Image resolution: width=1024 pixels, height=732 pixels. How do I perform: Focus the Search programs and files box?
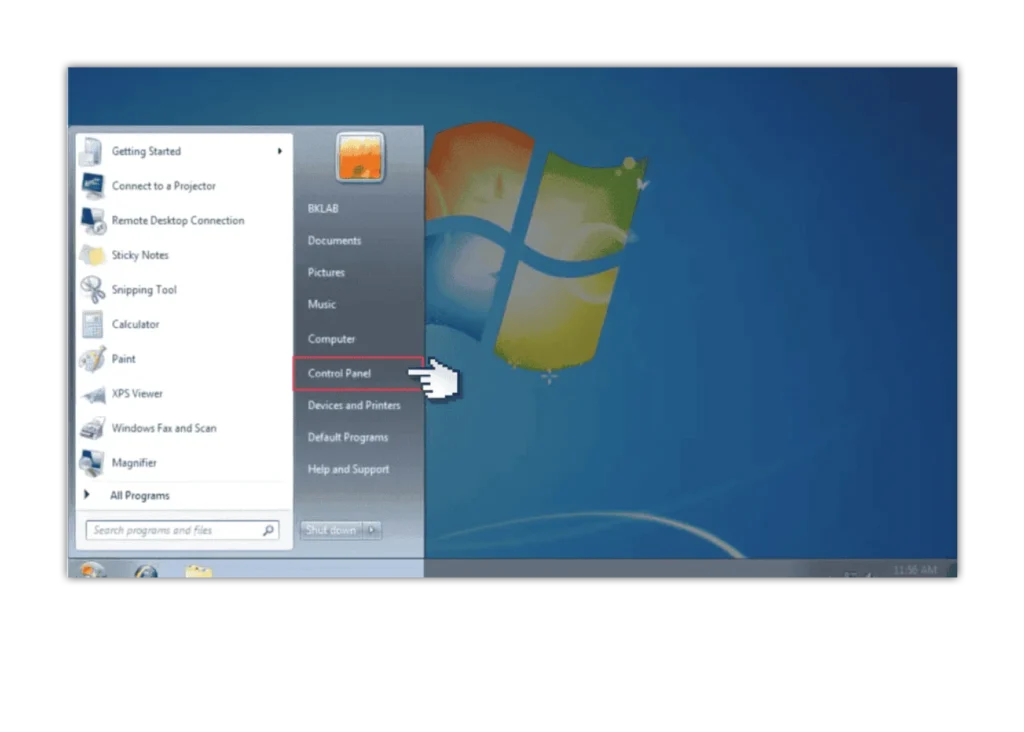(182, 530)
